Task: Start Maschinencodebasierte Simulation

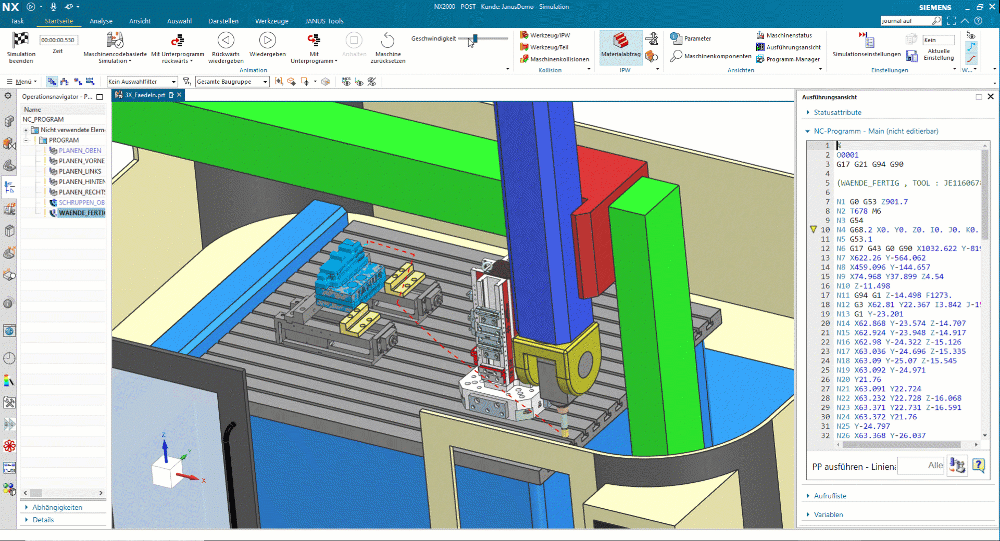Action: pyautogui.click(x=115, y=48)
